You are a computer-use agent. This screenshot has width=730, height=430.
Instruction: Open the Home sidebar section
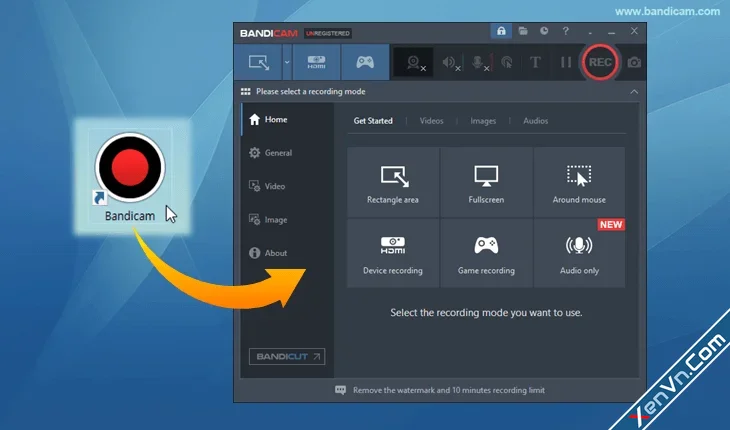tap(287, 120)
